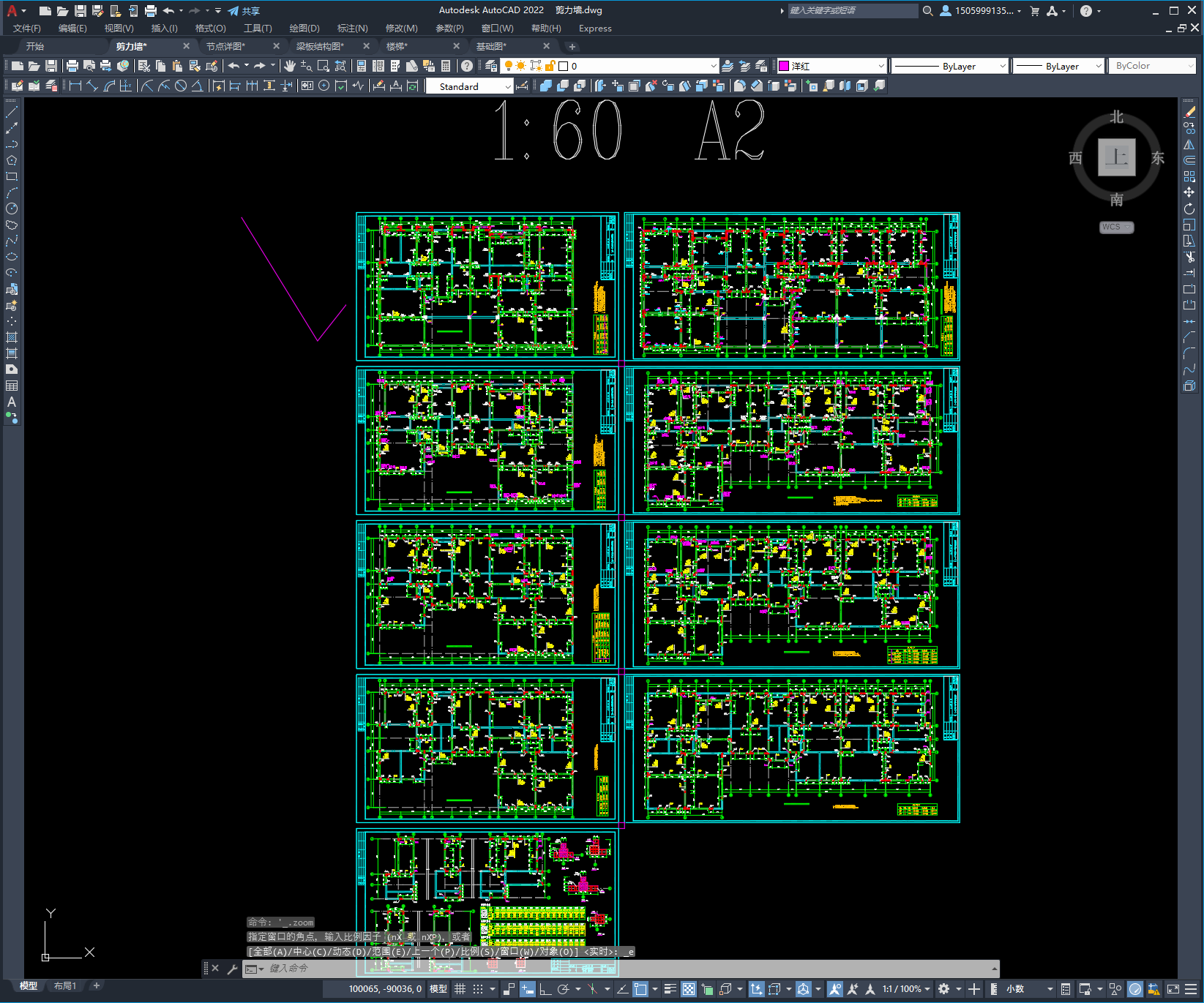This screenshot has width=1204, height=1003.
Task: Select the Move tool in modify toolbar
Action: (1189, 192)
